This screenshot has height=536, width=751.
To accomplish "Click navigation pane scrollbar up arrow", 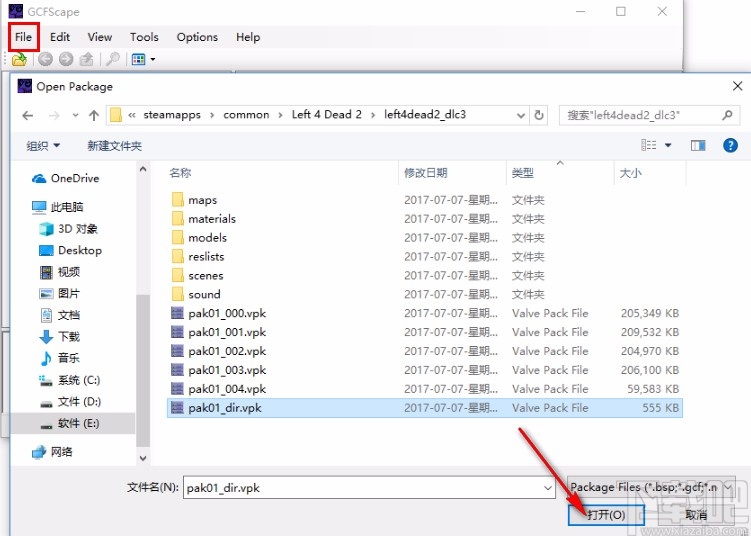I will tap(143, 169).
